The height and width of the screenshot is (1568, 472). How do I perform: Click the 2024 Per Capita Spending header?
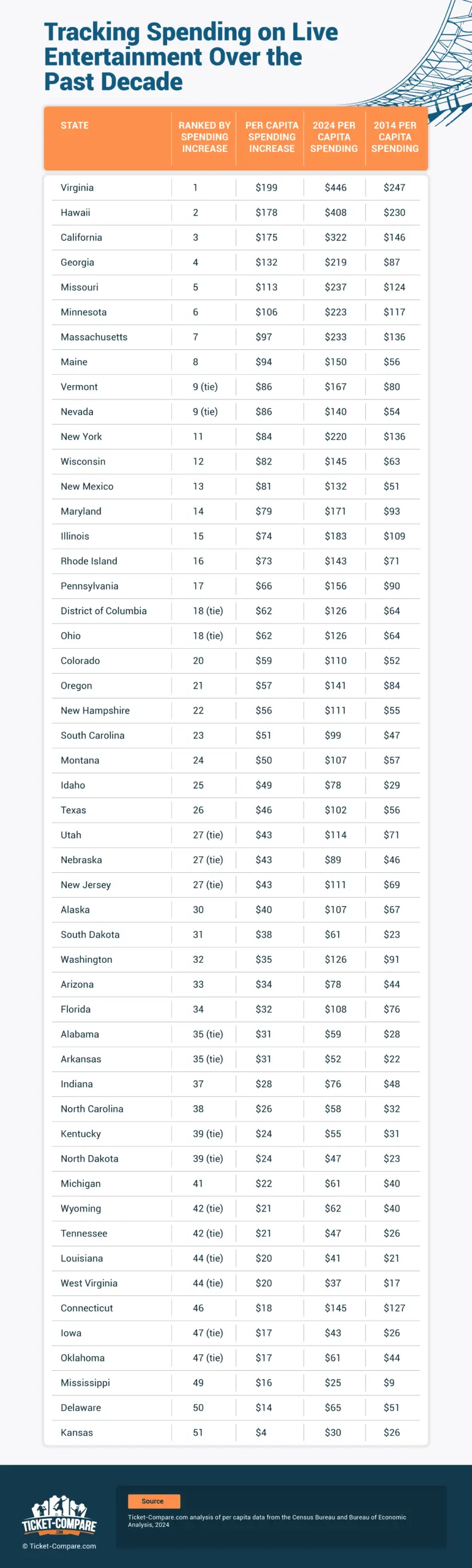point(334,137)
